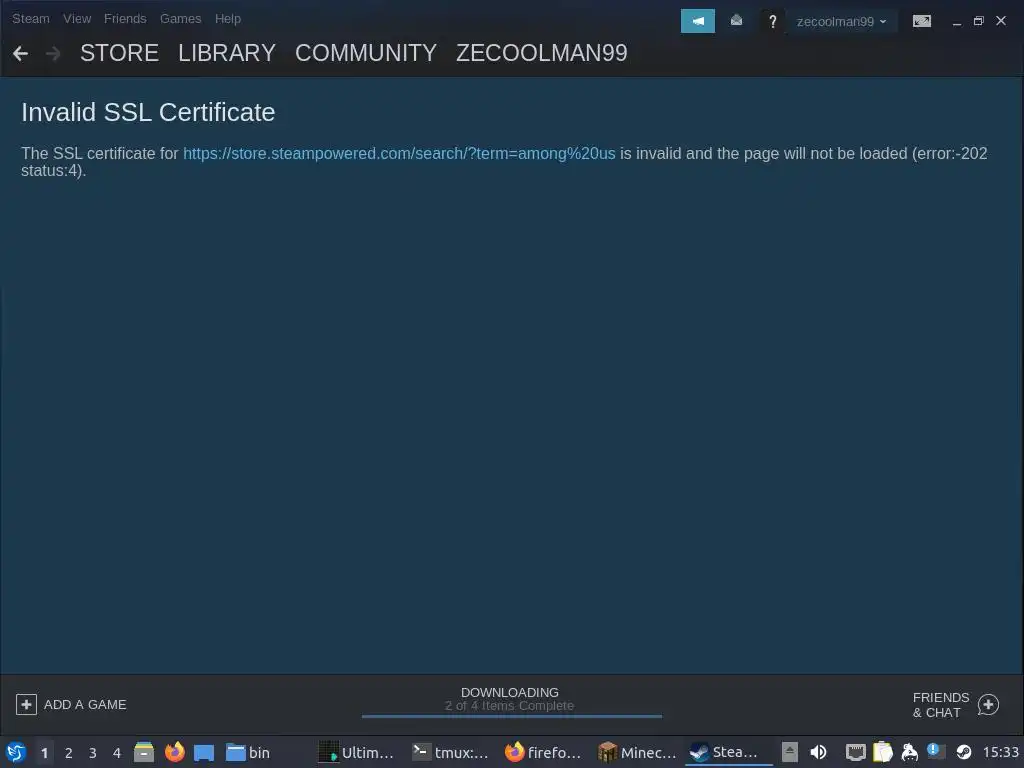Open the Steam menu
The image size is (1024, 768).
tap(31, 19)
